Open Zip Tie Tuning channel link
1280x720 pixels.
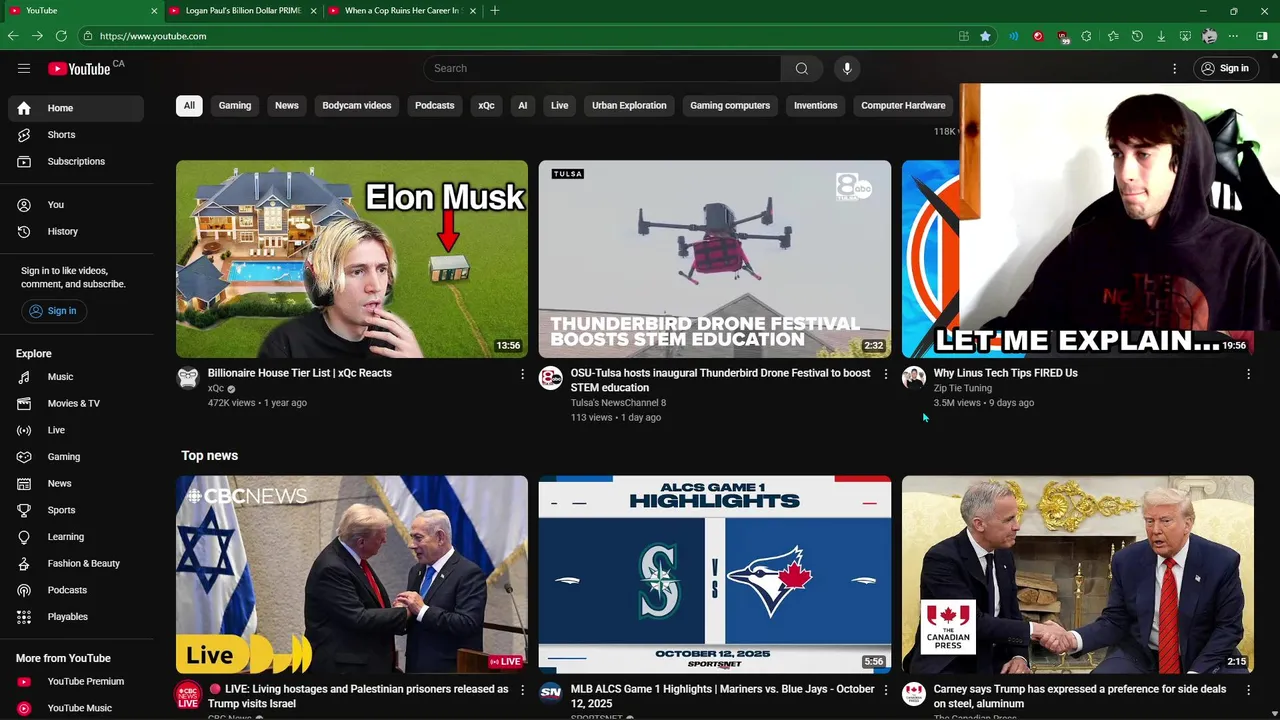(x=963, y=388)
